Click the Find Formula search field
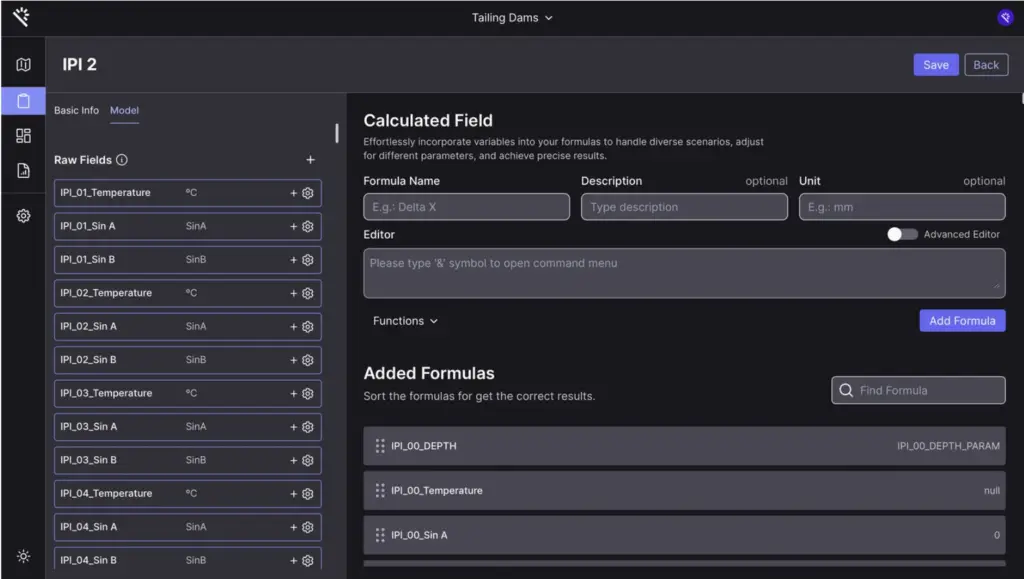The height and width of the screenshot is (579, 1024). (918, 390)
